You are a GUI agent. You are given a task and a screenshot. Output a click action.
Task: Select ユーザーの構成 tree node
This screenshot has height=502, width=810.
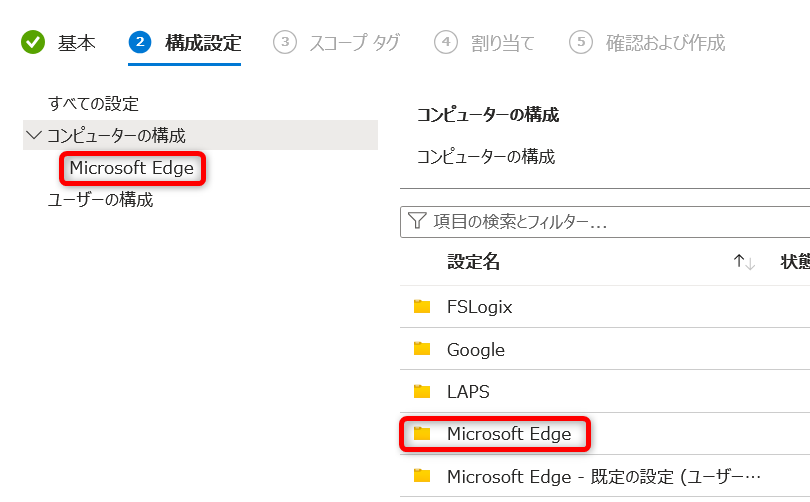pos(100,200)
